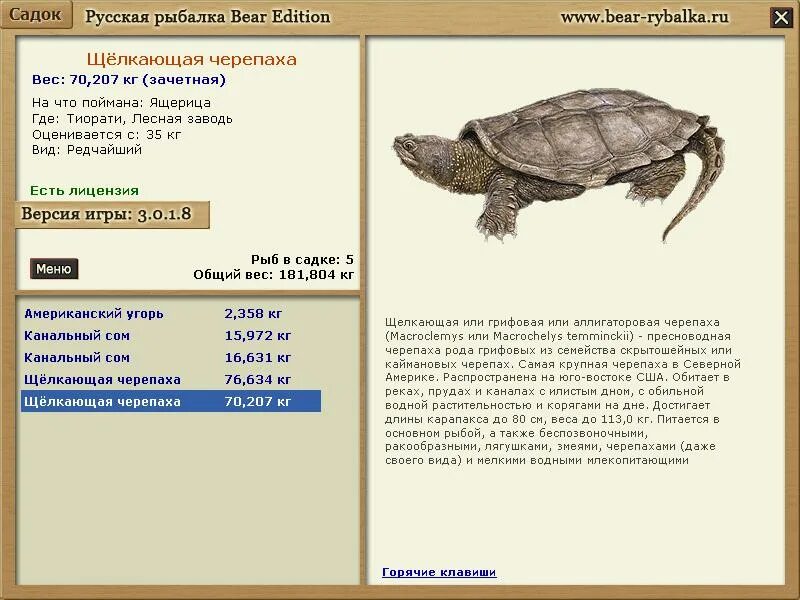Click the На что поймана: Ящерица line
Screen dimensions: 800x600
pyautogui.click(x=121, y=103)
